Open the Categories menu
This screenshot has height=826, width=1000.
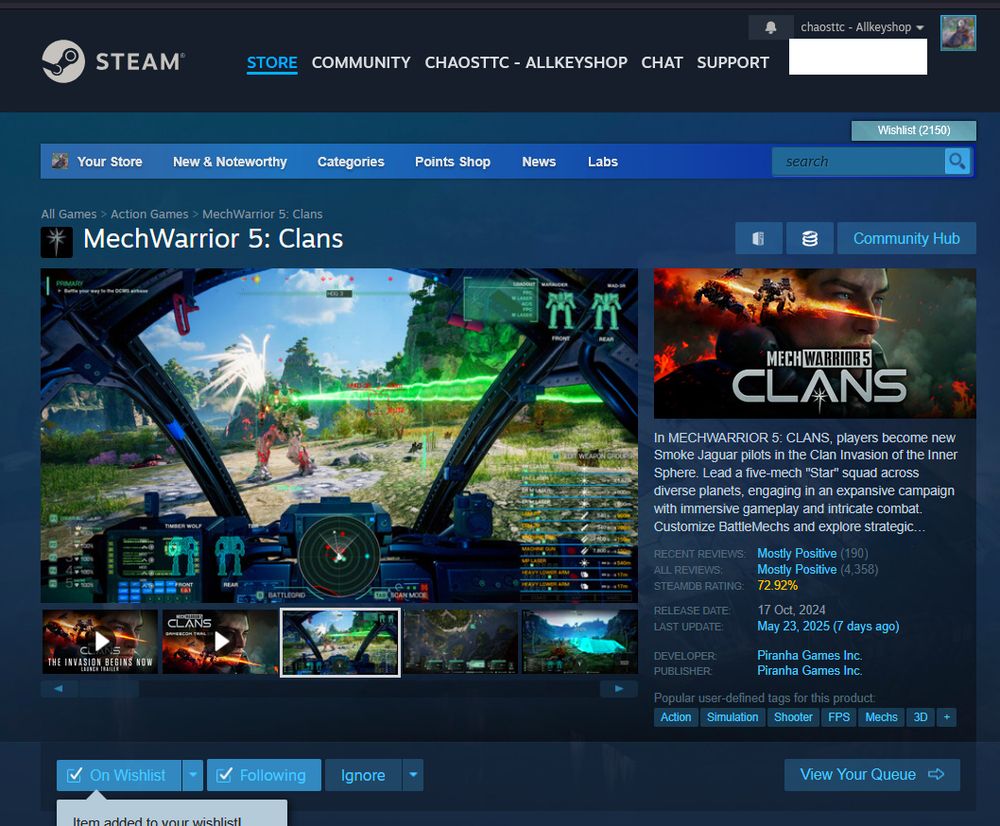tap(351, 161)
